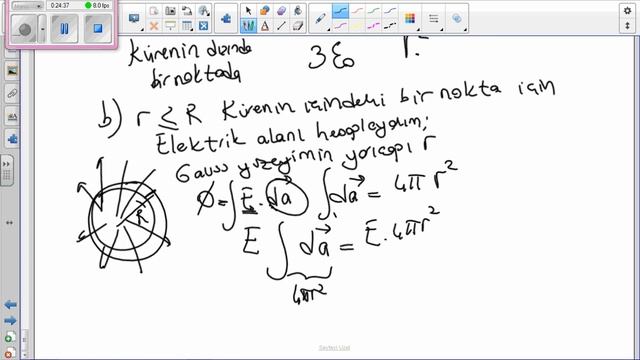Open the pen type dropdown
This screenshot has height=360, width=640.
click(321, 18)
